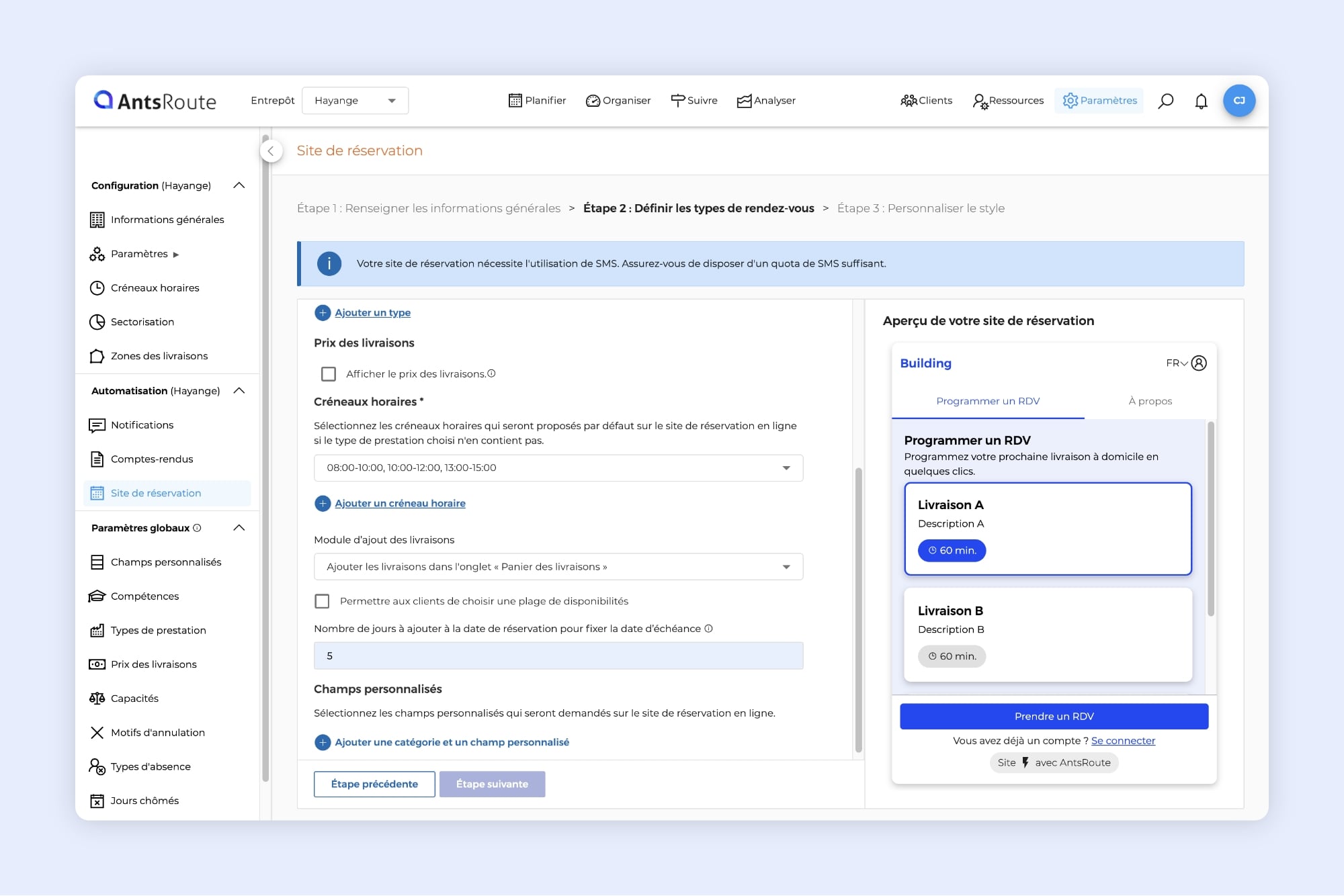Screen dimensions: 1344x896
Task: Open the Planifier menu
Action: click(537, 101)
